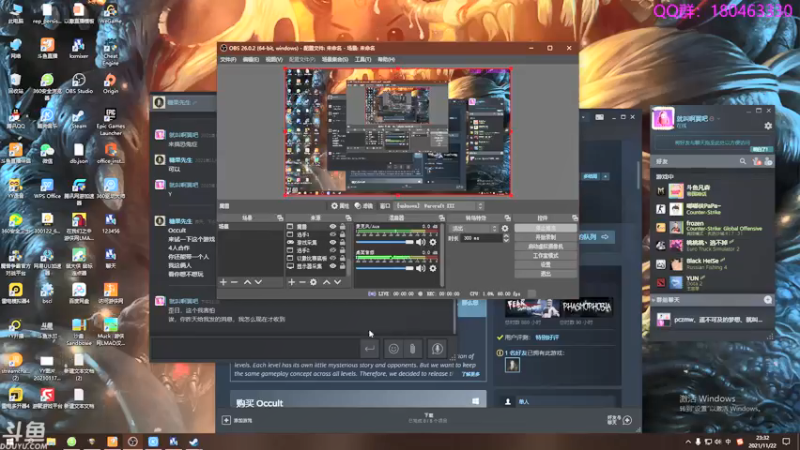Pop out the Scene Transitions dock icon
The height and width of the screenshot is (450, 800).
[508, 218]
